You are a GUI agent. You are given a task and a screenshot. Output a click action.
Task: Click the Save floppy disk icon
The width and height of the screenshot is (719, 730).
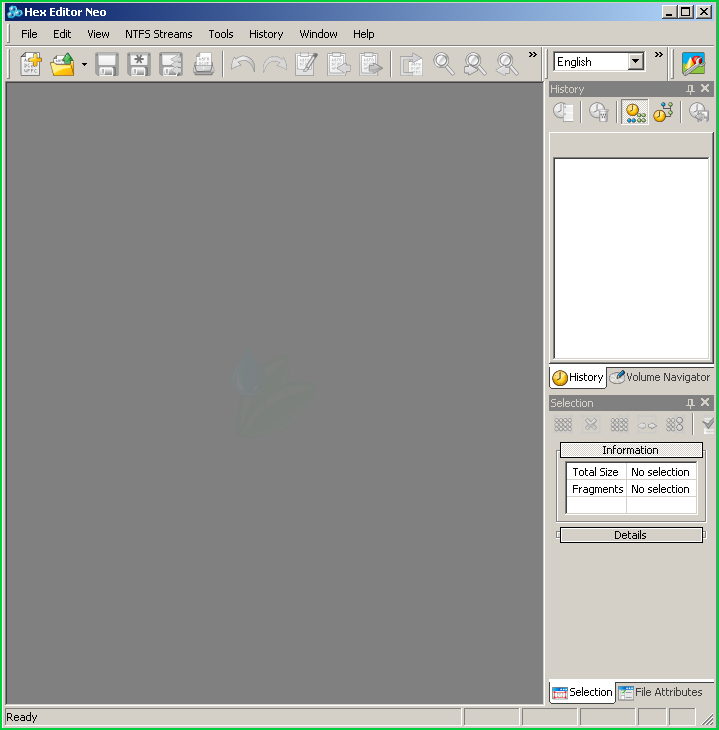pyautogui.click(x=107, y=64)
